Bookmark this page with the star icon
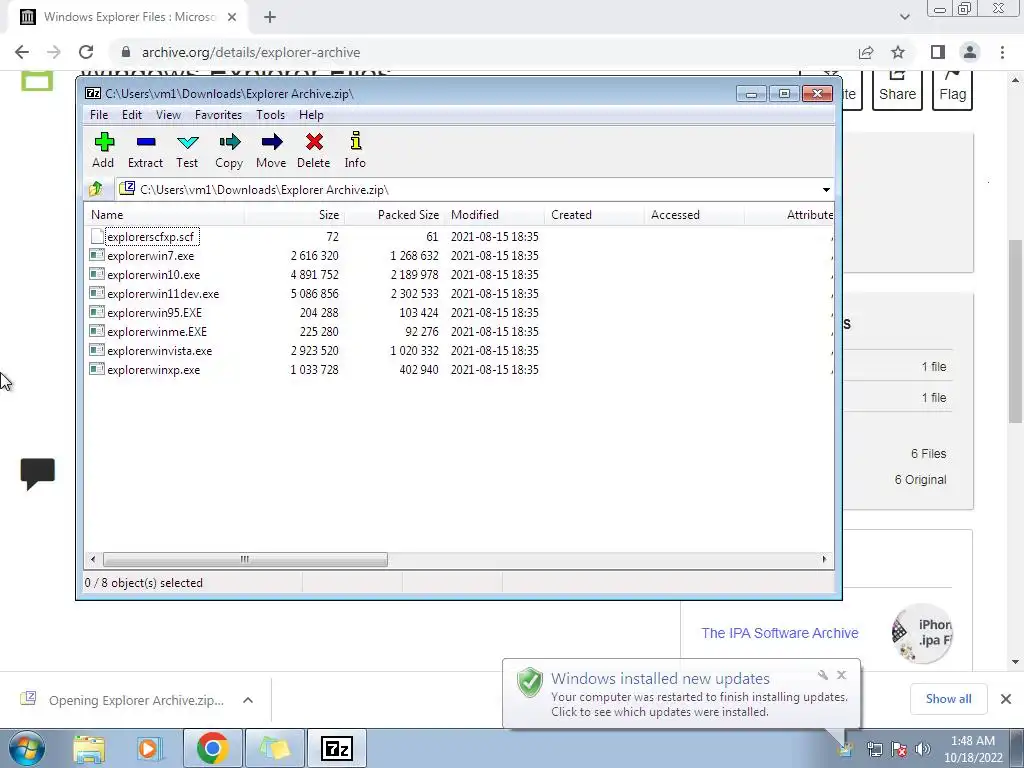This screenshot has width=1024, height=768. pyautogui.click(x=898, y=52)
